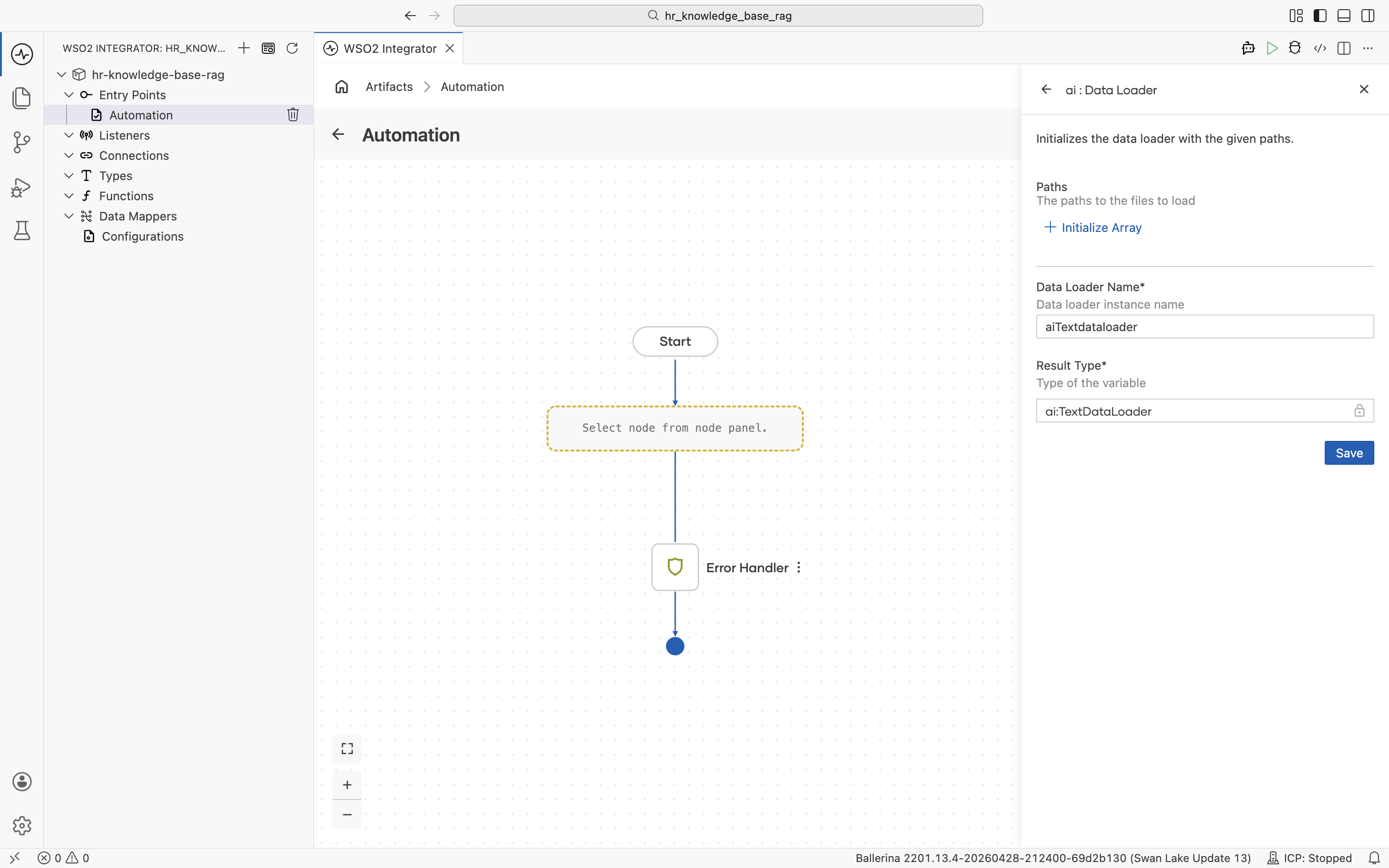Zoom out on the diagram canvas
This screenshot has width=1389, height=868.
[x=347, y=815]
